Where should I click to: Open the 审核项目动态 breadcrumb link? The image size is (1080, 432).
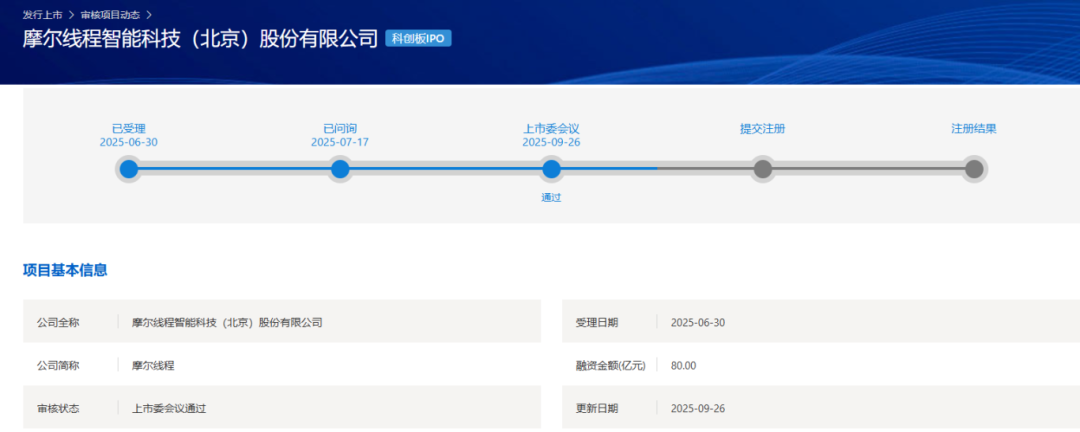(x=111, y=15)
